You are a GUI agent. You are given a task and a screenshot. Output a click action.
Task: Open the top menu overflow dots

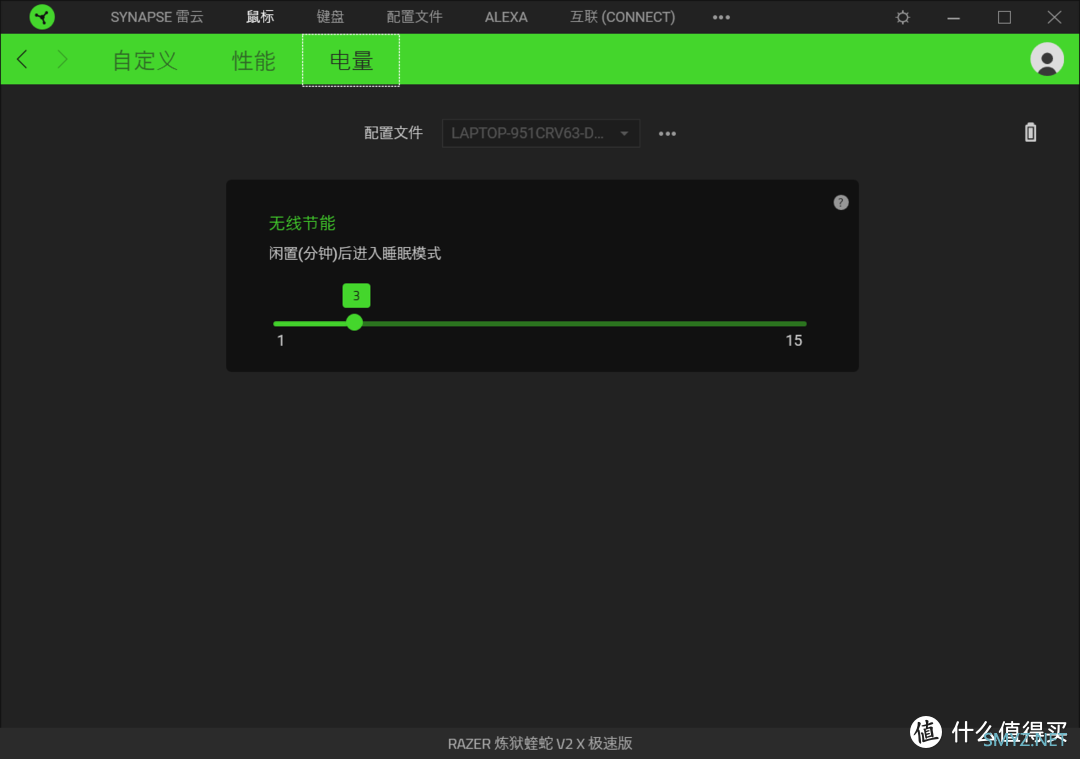point(721,17)
